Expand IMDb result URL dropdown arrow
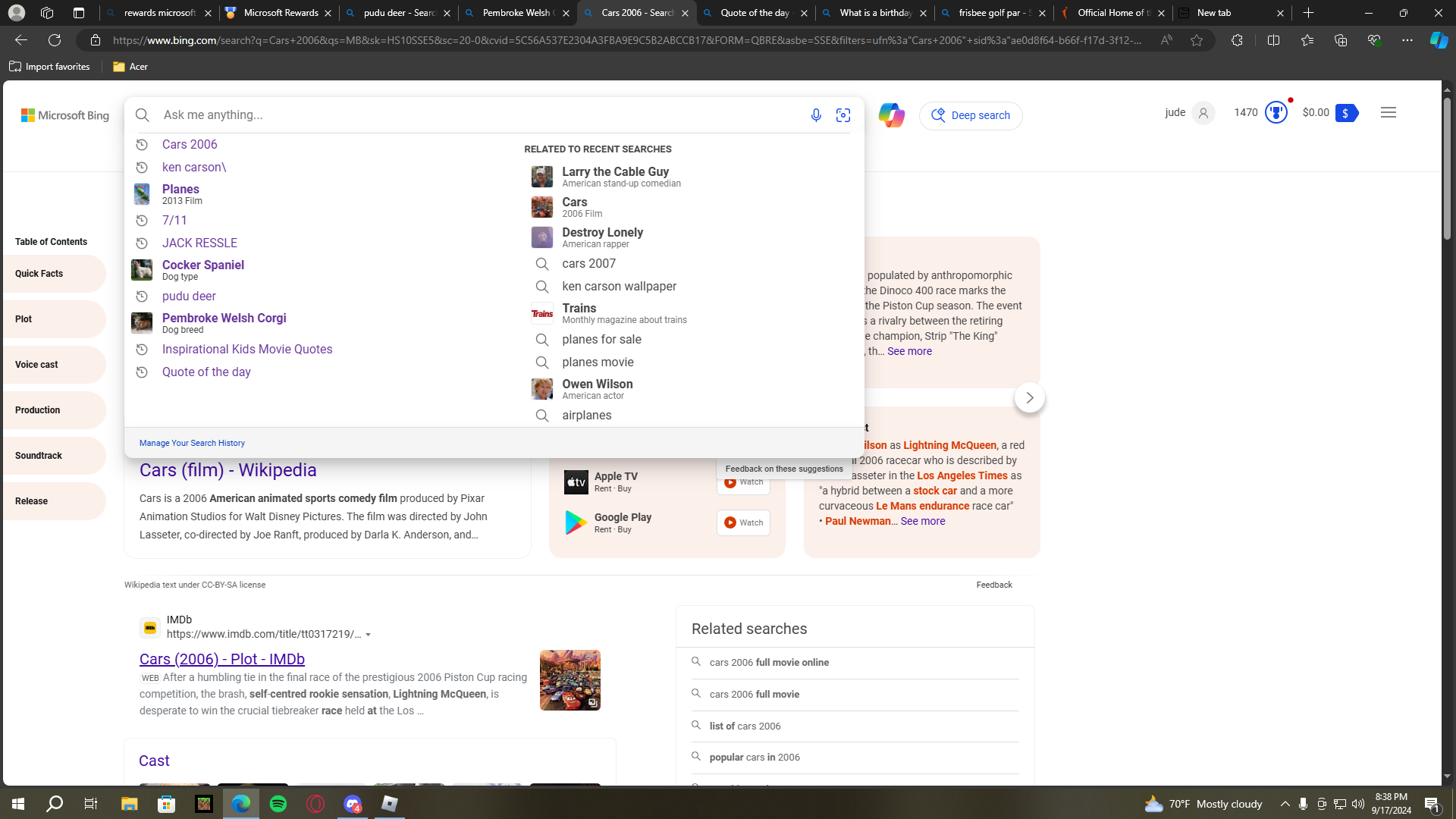Screen dimensions: 1456x819 pyautogui.click(x=369, y=635)
